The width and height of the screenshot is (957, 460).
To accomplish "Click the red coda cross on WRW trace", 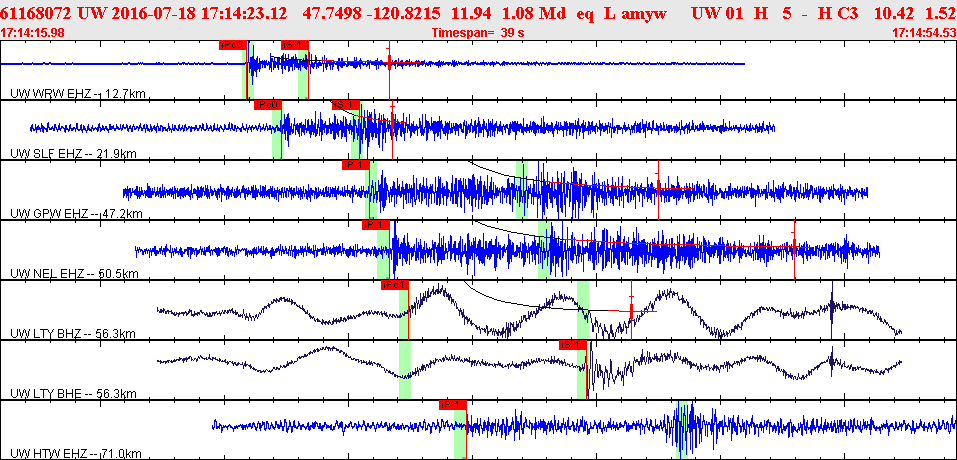I will click(x=389, y=62).
